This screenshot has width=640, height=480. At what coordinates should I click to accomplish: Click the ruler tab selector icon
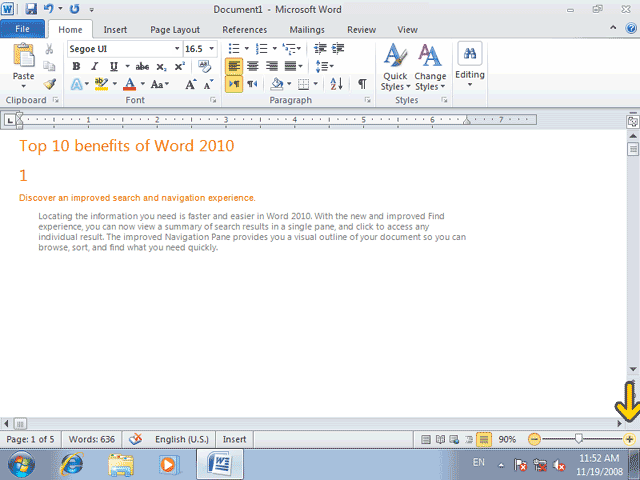(9, 120)
